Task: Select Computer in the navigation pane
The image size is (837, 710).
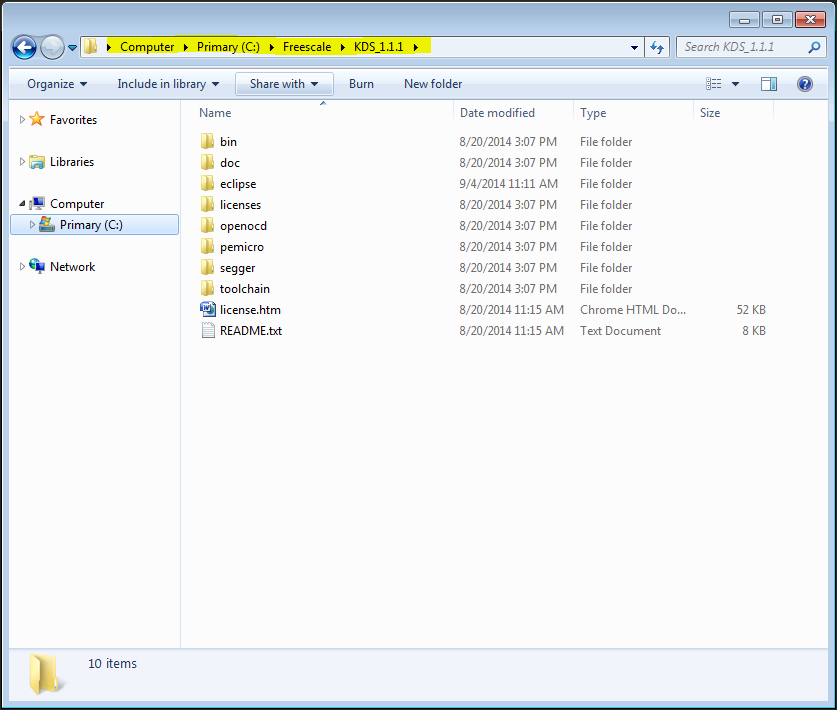Action: 77,204
